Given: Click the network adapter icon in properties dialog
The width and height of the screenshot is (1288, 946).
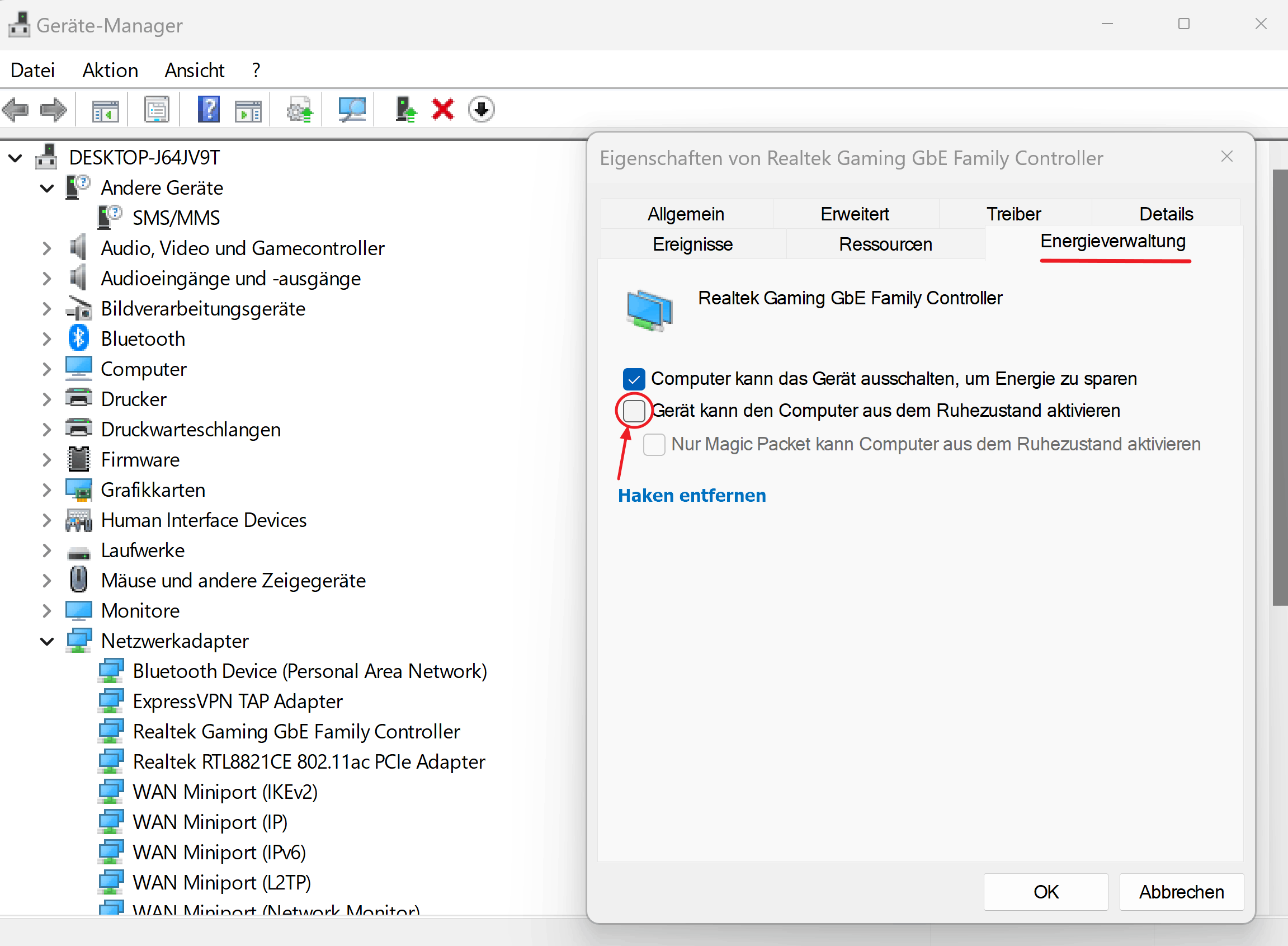Looking at the screenshot, I should 649,310.
